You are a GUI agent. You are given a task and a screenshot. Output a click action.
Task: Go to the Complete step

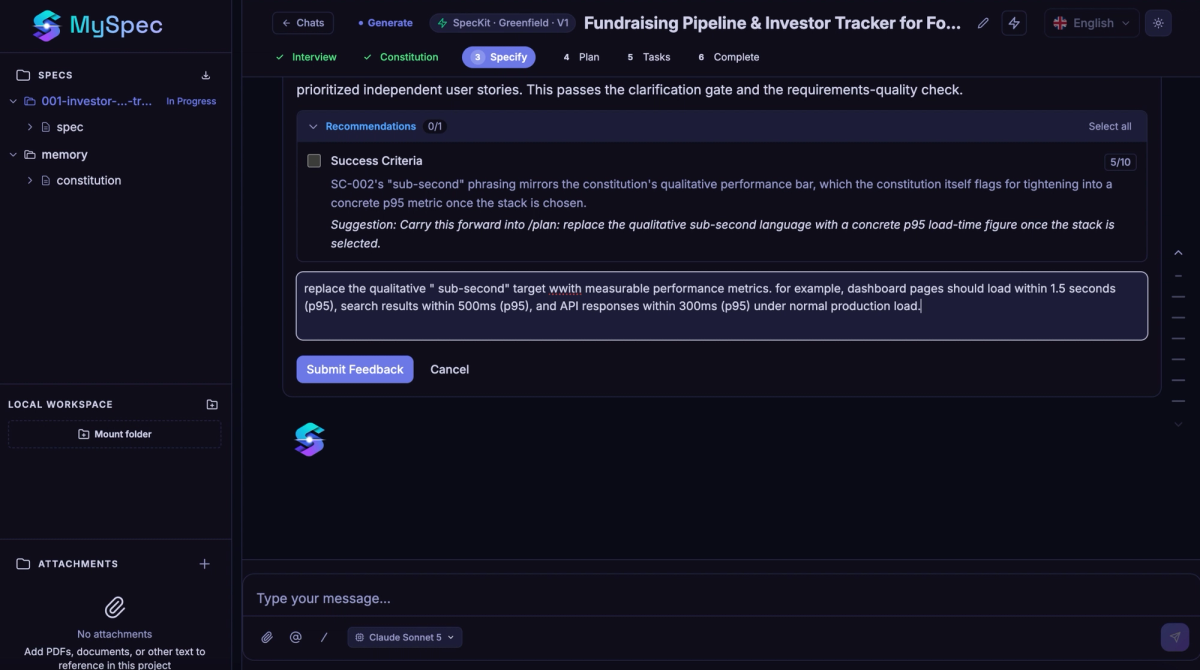(x=729, y=57)
